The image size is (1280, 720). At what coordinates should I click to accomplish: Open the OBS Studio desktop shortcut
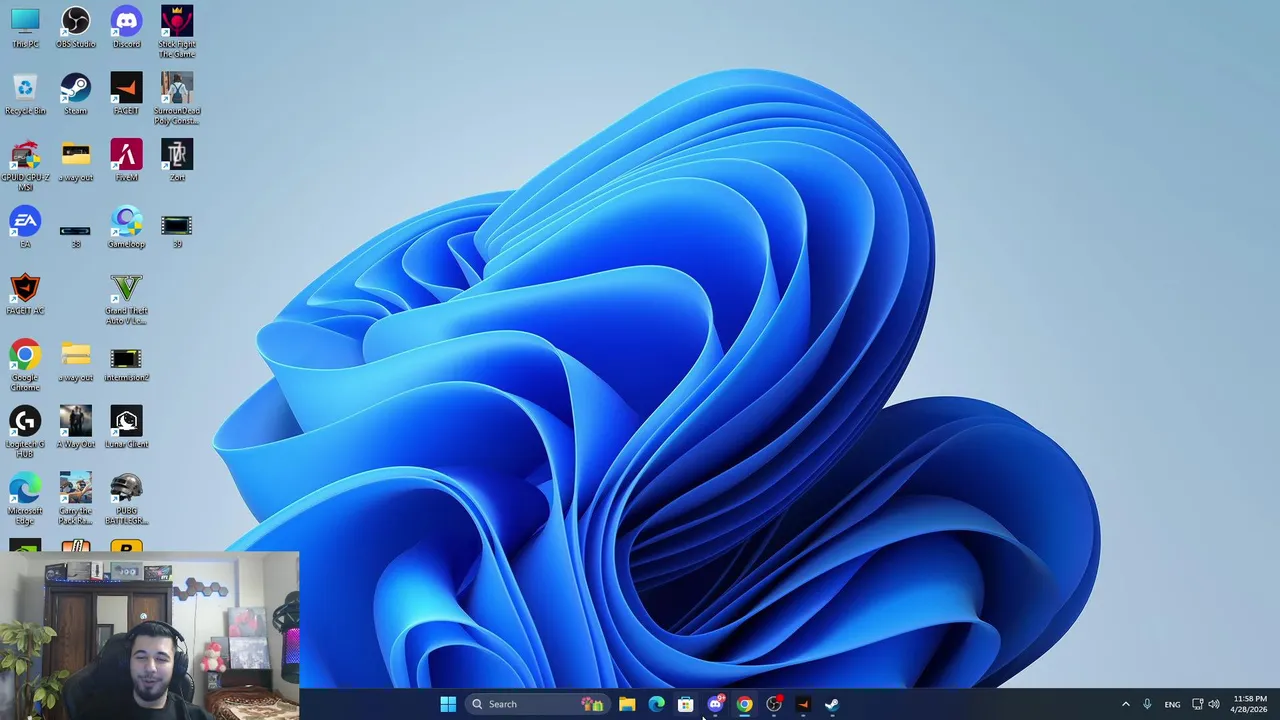pyautogui.click(x=76, y=28)
